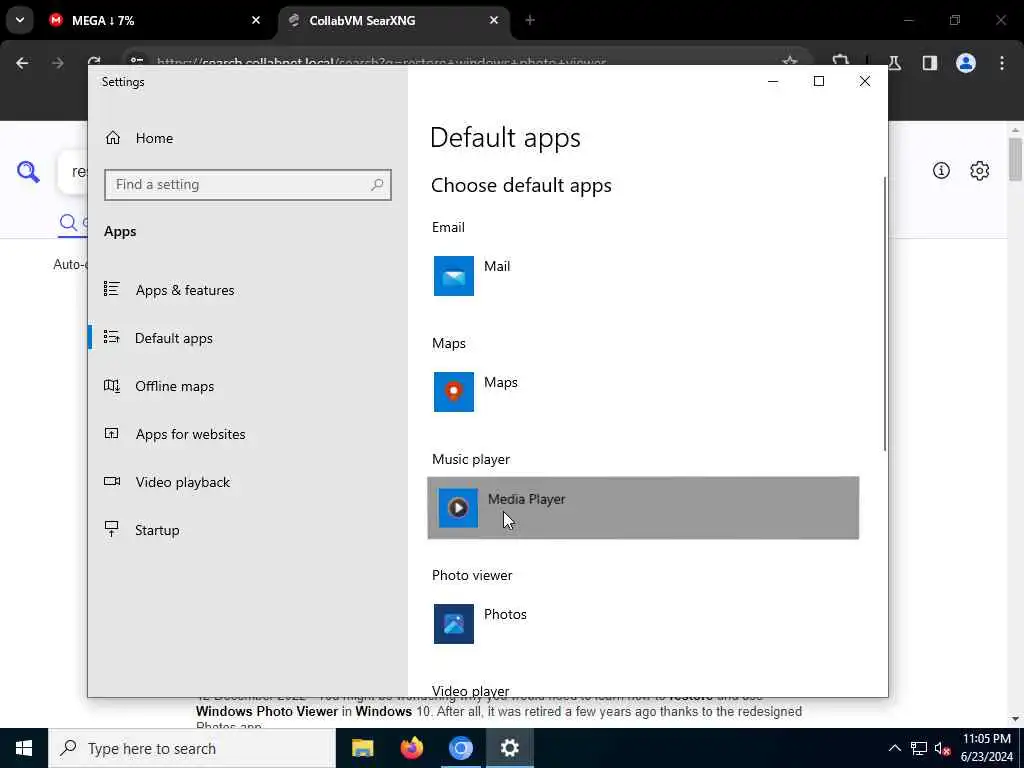Toggle the browser side panel
The width and height of the screenshot is (1024, 768).
pyautogui.click(x=930, y=63)
